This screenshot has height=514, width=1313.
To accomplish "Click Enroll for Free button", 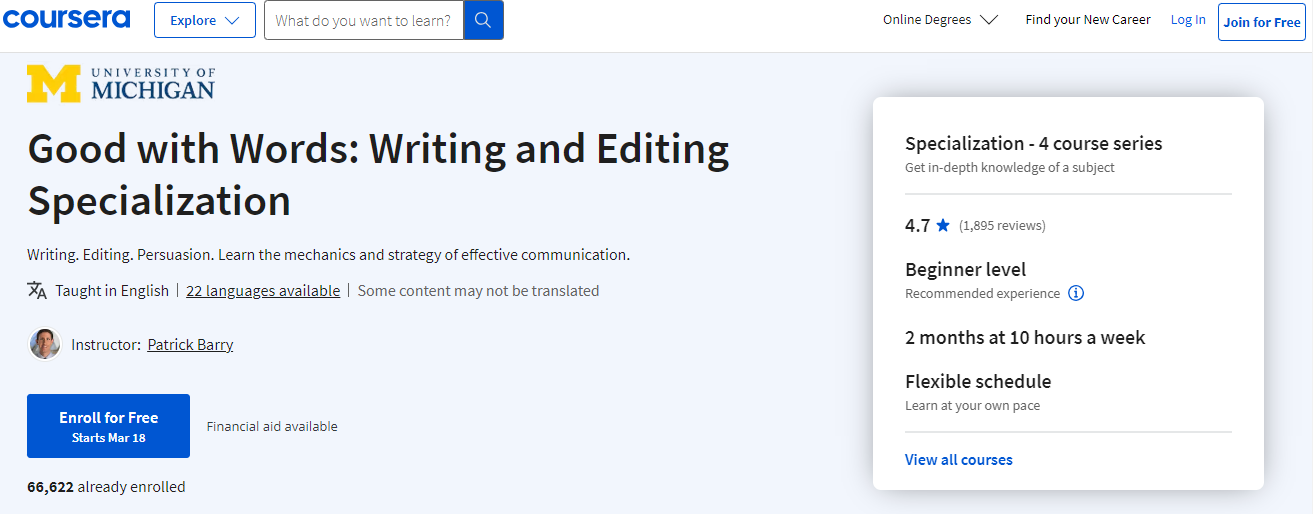I will pos(108,426).
